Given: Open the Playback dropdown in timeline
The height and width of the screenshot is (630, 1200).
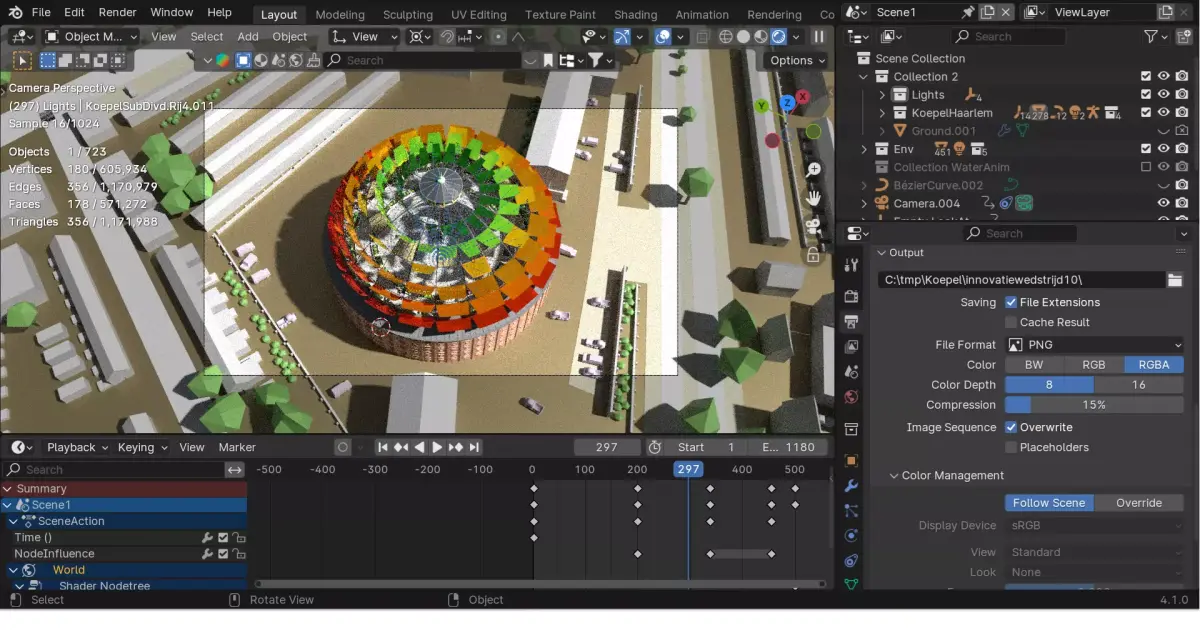Looking at the screenshot, I should (x=77, y=447).
